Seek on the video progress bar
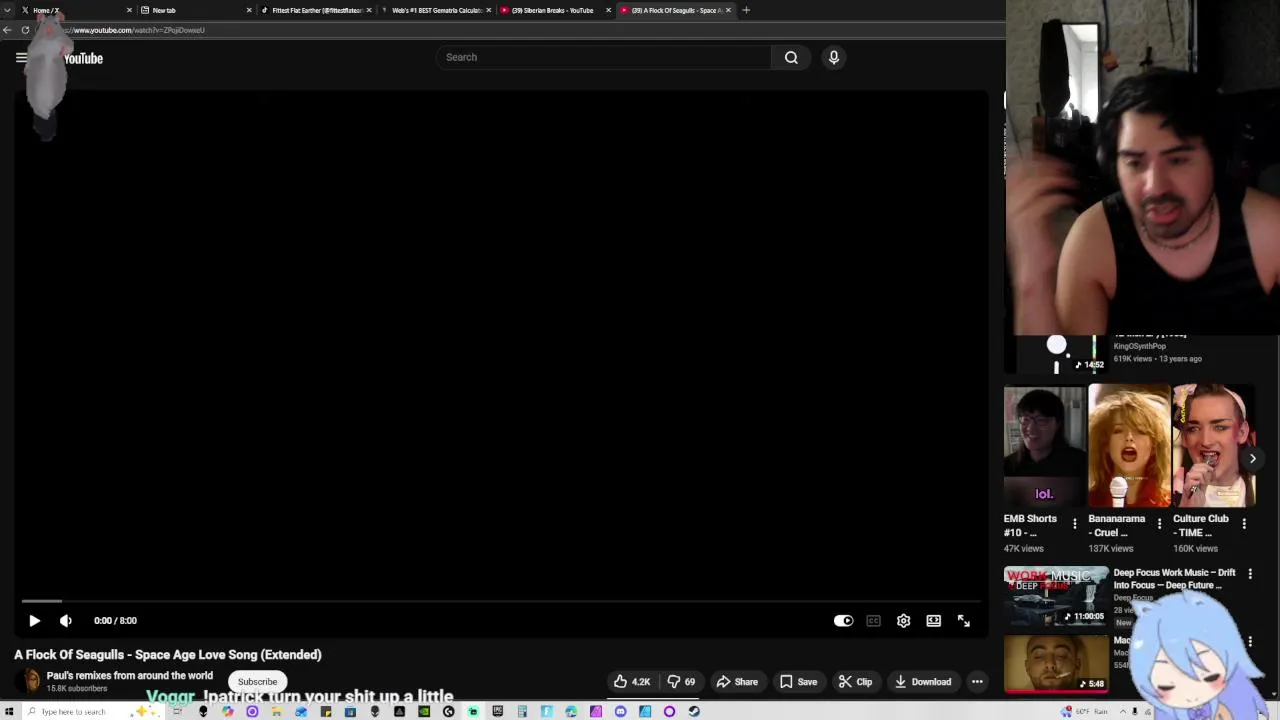 click(x=500, y=601)
